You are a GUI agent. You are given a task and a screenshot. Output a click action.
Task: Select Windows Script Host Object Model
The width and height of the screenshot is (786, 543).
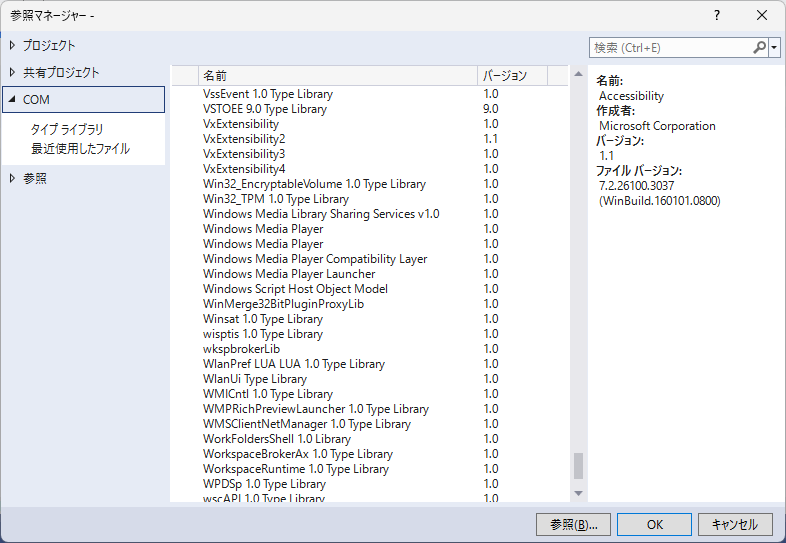[370, 289]
